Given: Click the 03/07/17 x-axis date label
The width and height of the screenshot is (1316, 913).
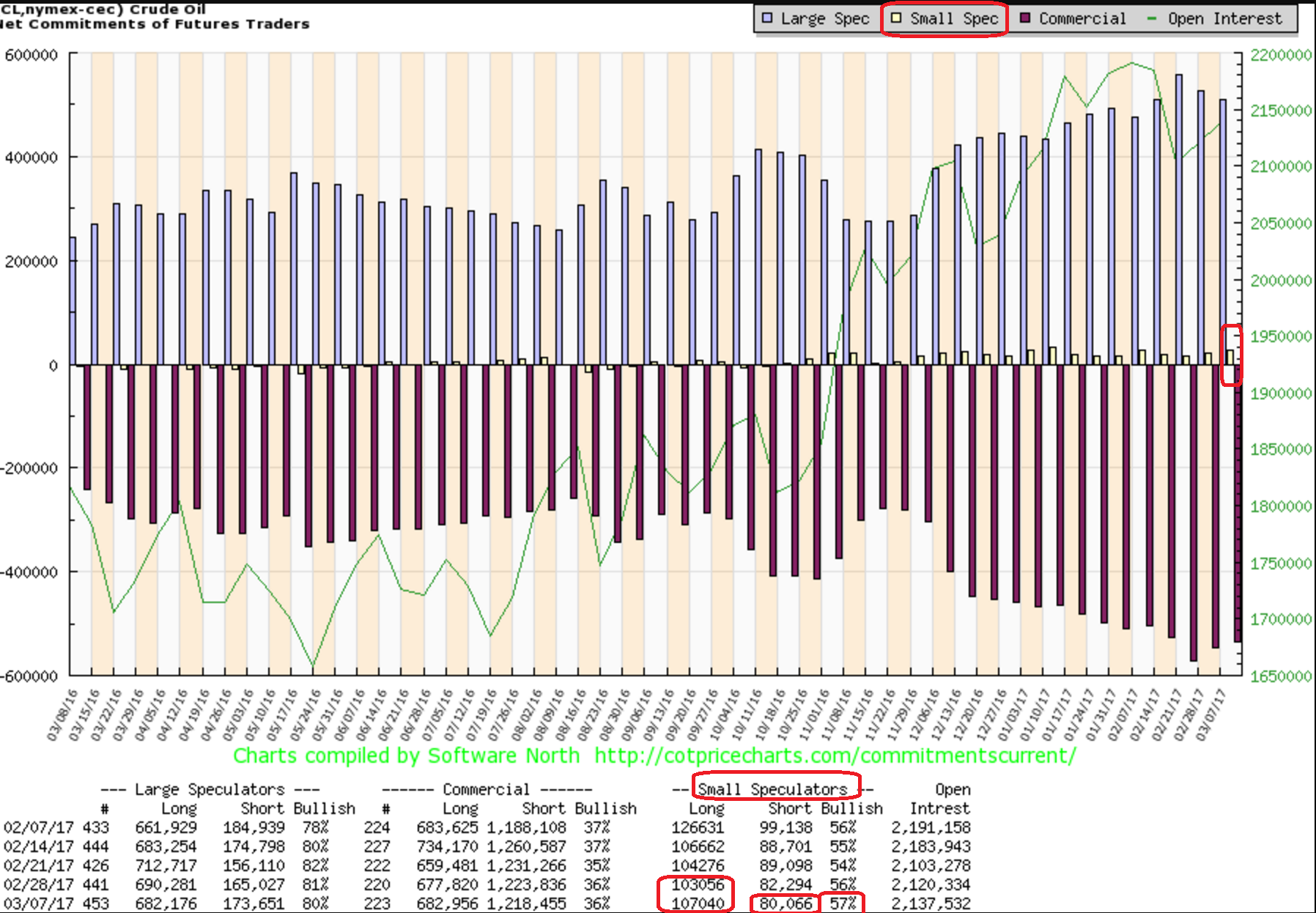Looking at the screenshot, I should tap(1210, 715).
